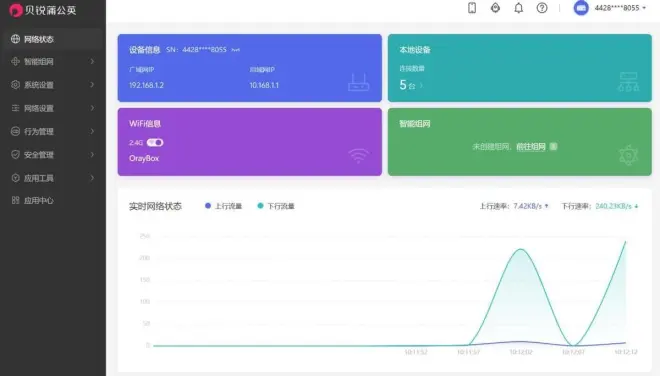Toggle the 2.4G WiFi switch
Viewport: 660px width, 376px height.
point(155,143)
